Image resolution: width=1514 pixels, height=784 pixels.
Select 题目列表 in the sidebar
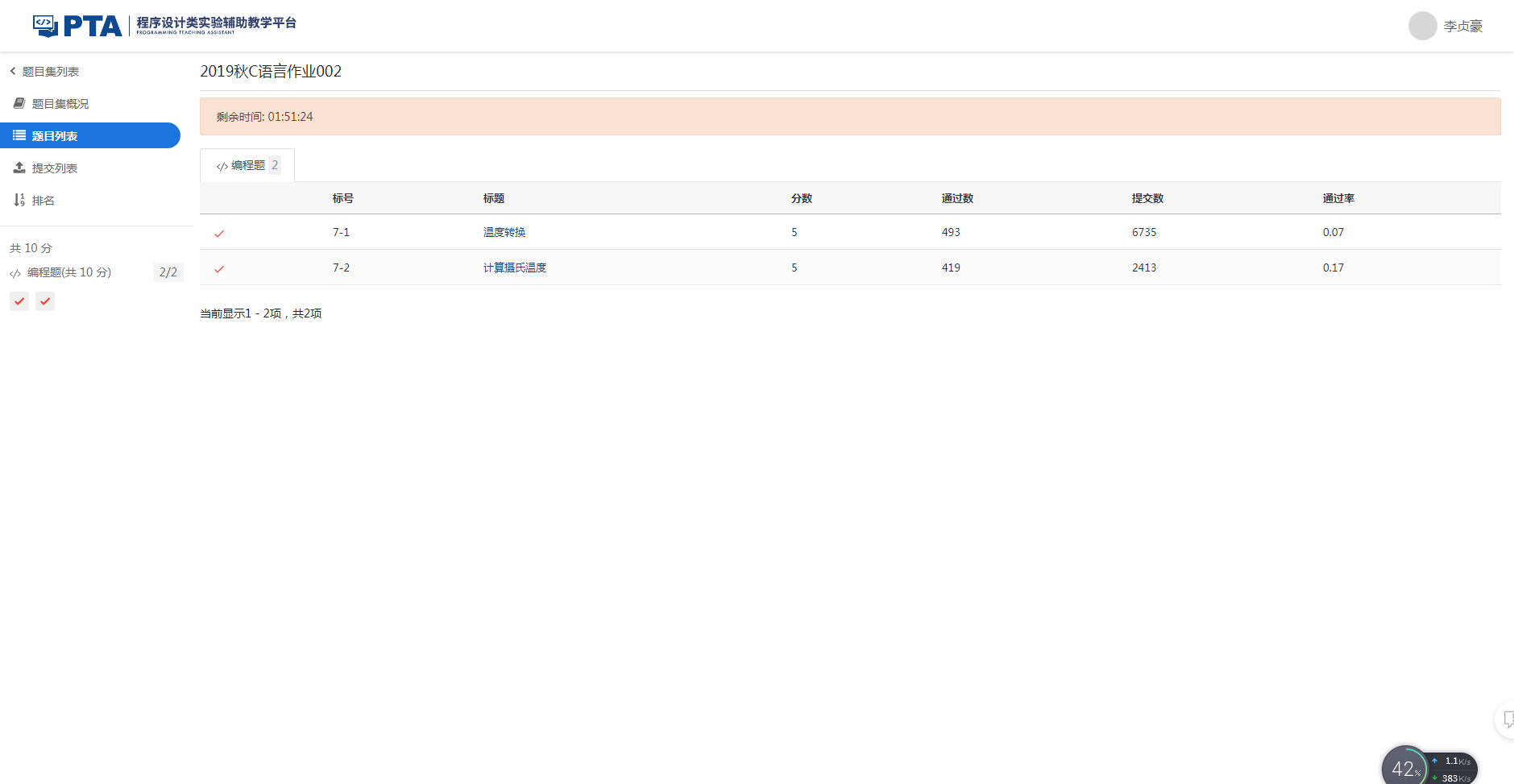pyautogui.click(x=90, y=135)
